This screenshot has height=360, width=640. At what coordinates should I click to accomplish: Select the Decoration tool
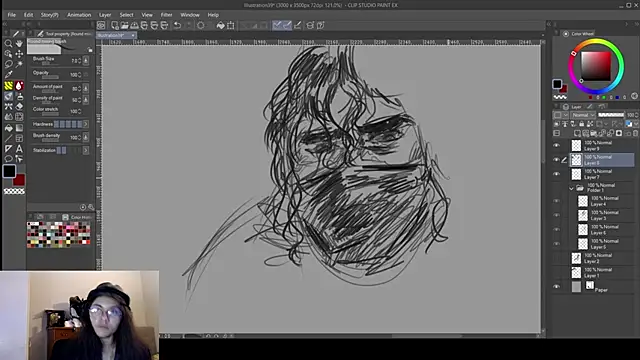(8, 107)
